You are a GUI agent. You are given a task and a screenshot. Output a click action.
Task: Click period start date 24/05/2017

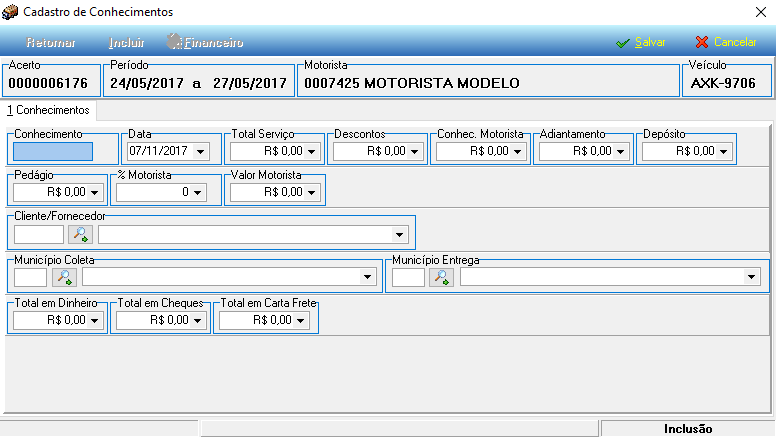point(147,83)
